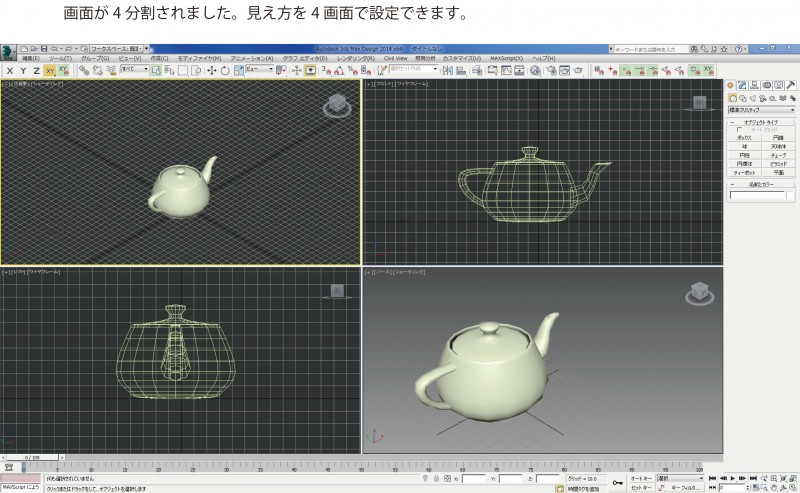Click the ボックス object button
This screenshot has height=493, width=800.
point(745,137)
